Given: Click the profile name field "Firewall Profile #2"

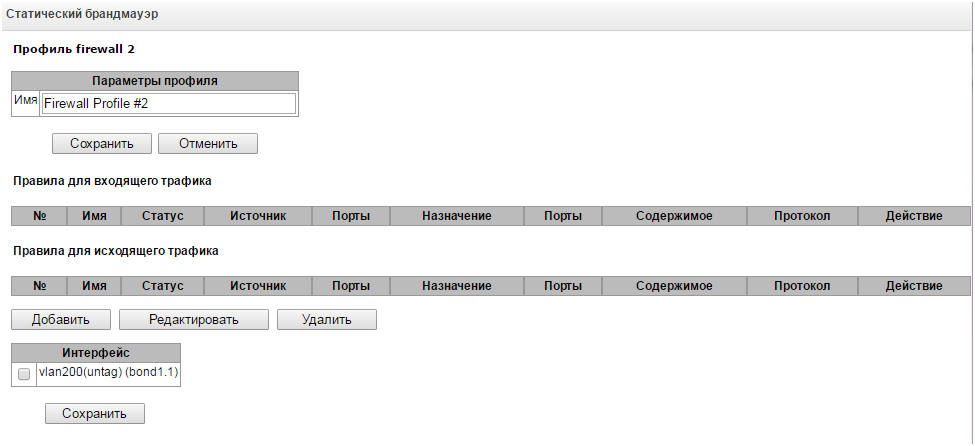Looking at the screenshot, I should (168, 104).
